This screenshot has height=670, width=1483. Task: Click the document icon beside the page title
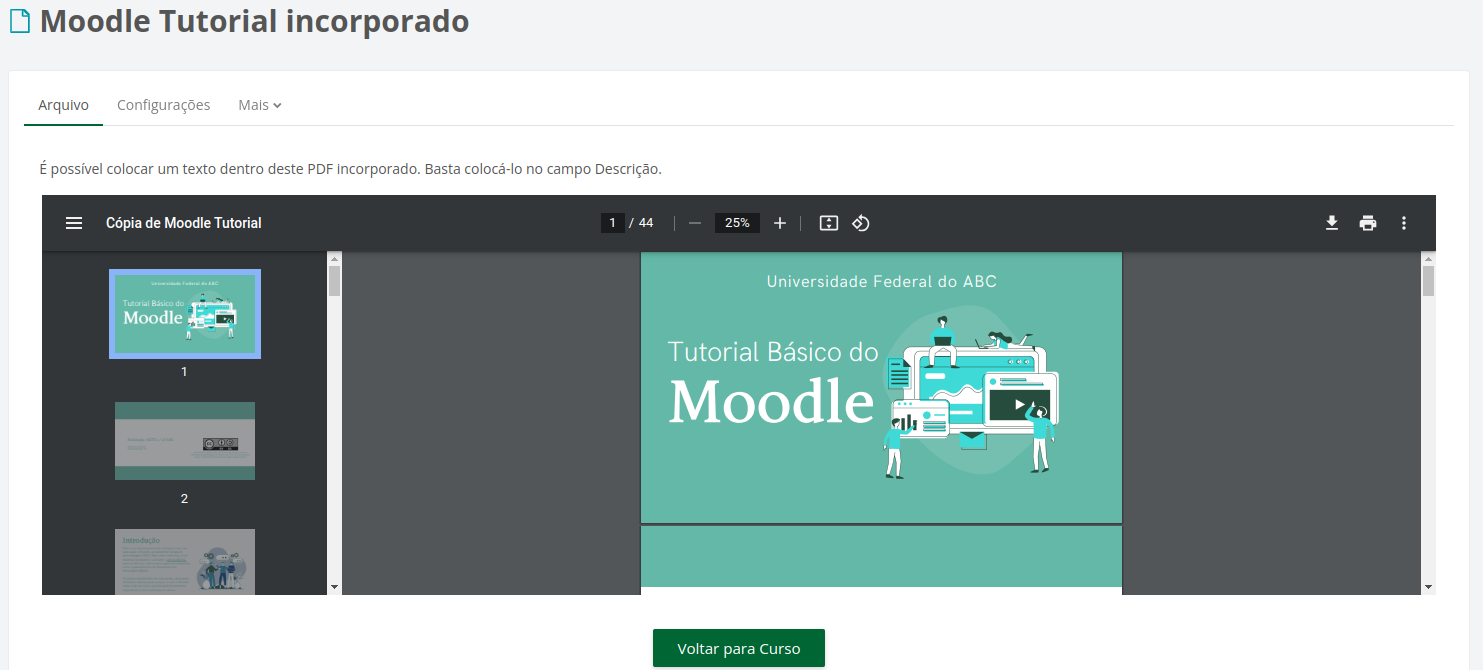tap(19, 19)
